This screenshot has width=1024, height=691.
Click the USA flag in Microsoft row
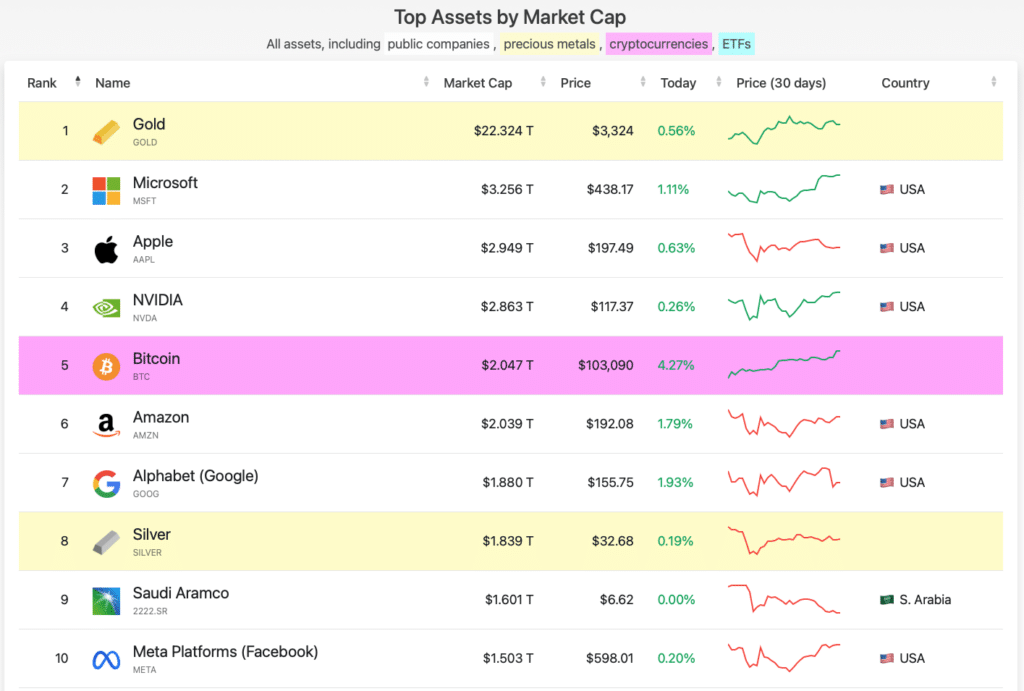coord(887,189)
